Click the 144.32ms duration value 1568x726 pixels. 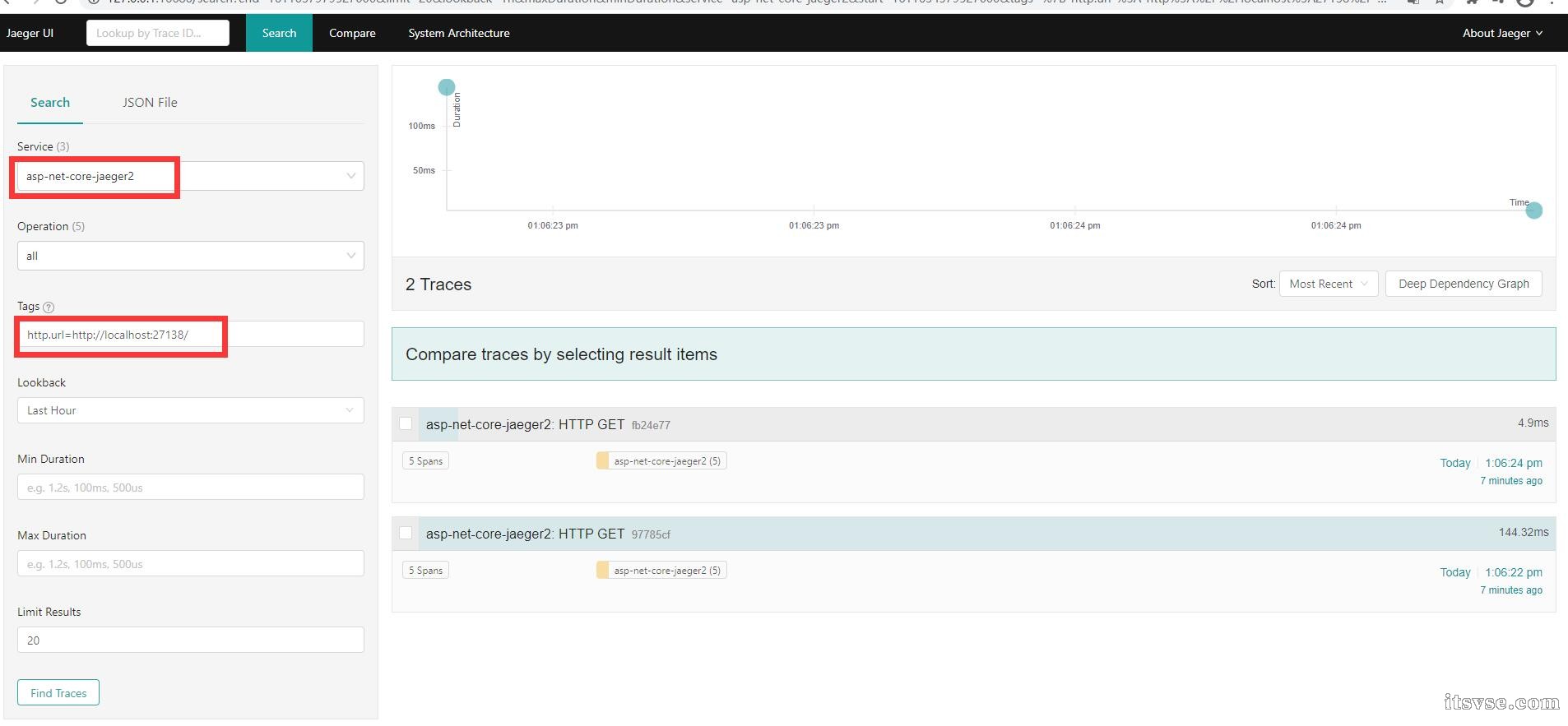point(1524,532)
